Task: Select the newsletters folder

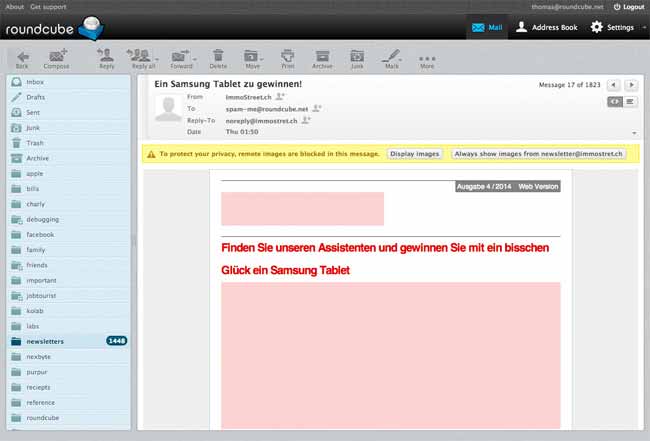Action: (68, 341)
